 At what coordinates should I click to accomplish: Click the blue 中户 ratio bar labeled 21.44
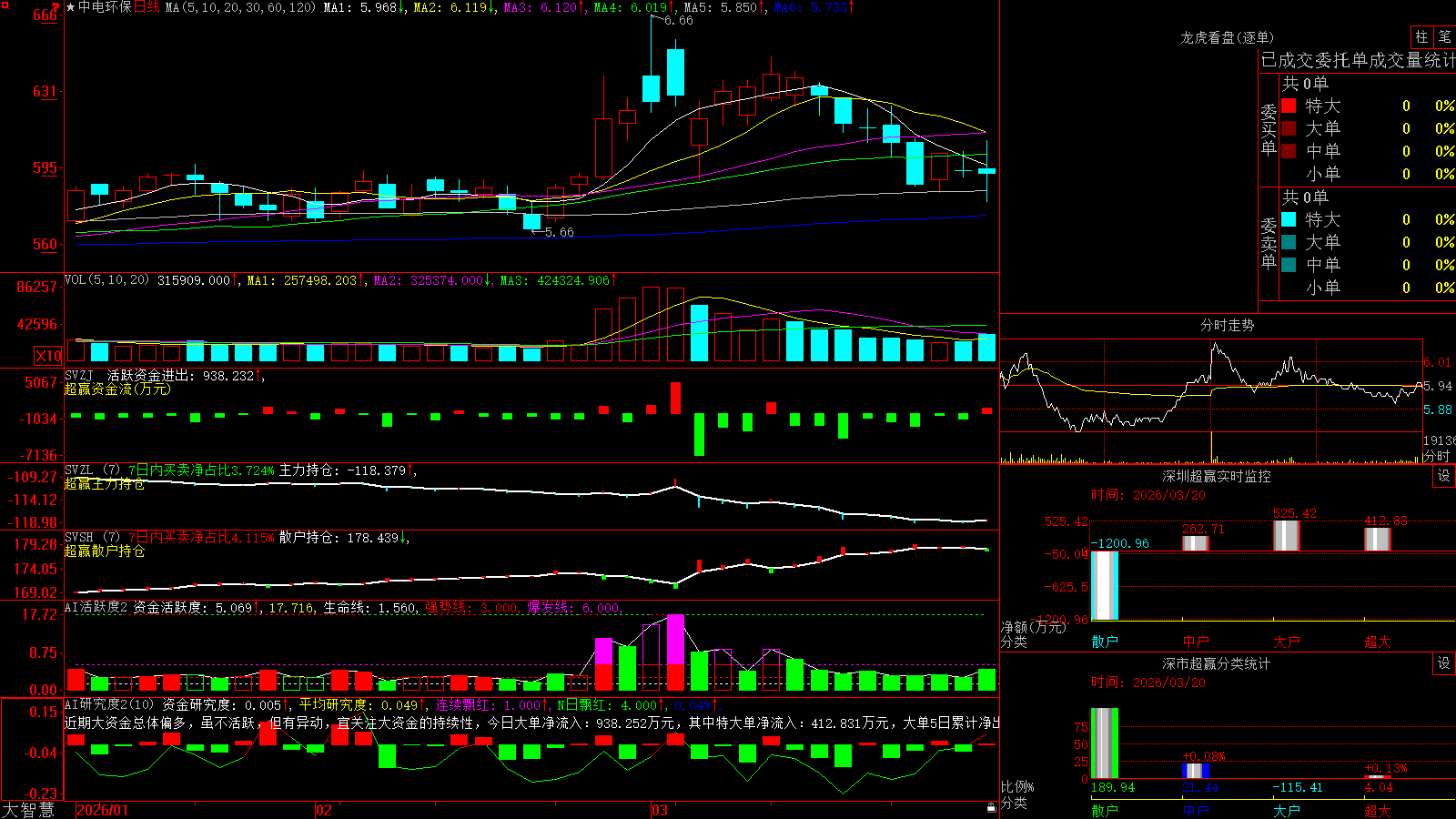tap(1196, 771)
